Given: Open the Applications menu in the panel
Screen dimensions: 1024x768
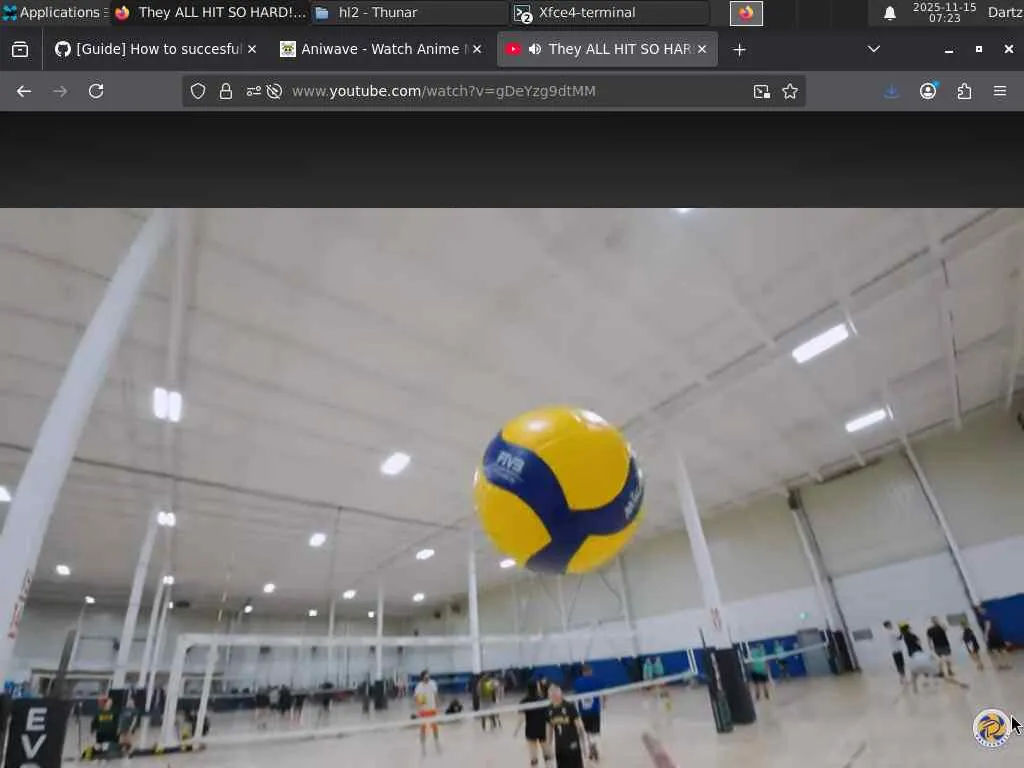Looking at the screenshot, I should pyautogui.click(x=54, y=12).
